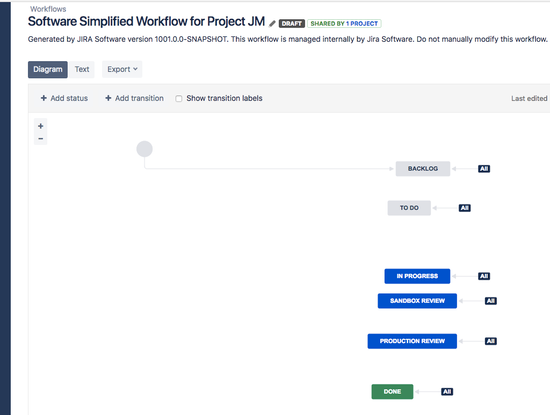Select the Production Review status node
Viewport: 550px width, 415px height.
[412, 341]
